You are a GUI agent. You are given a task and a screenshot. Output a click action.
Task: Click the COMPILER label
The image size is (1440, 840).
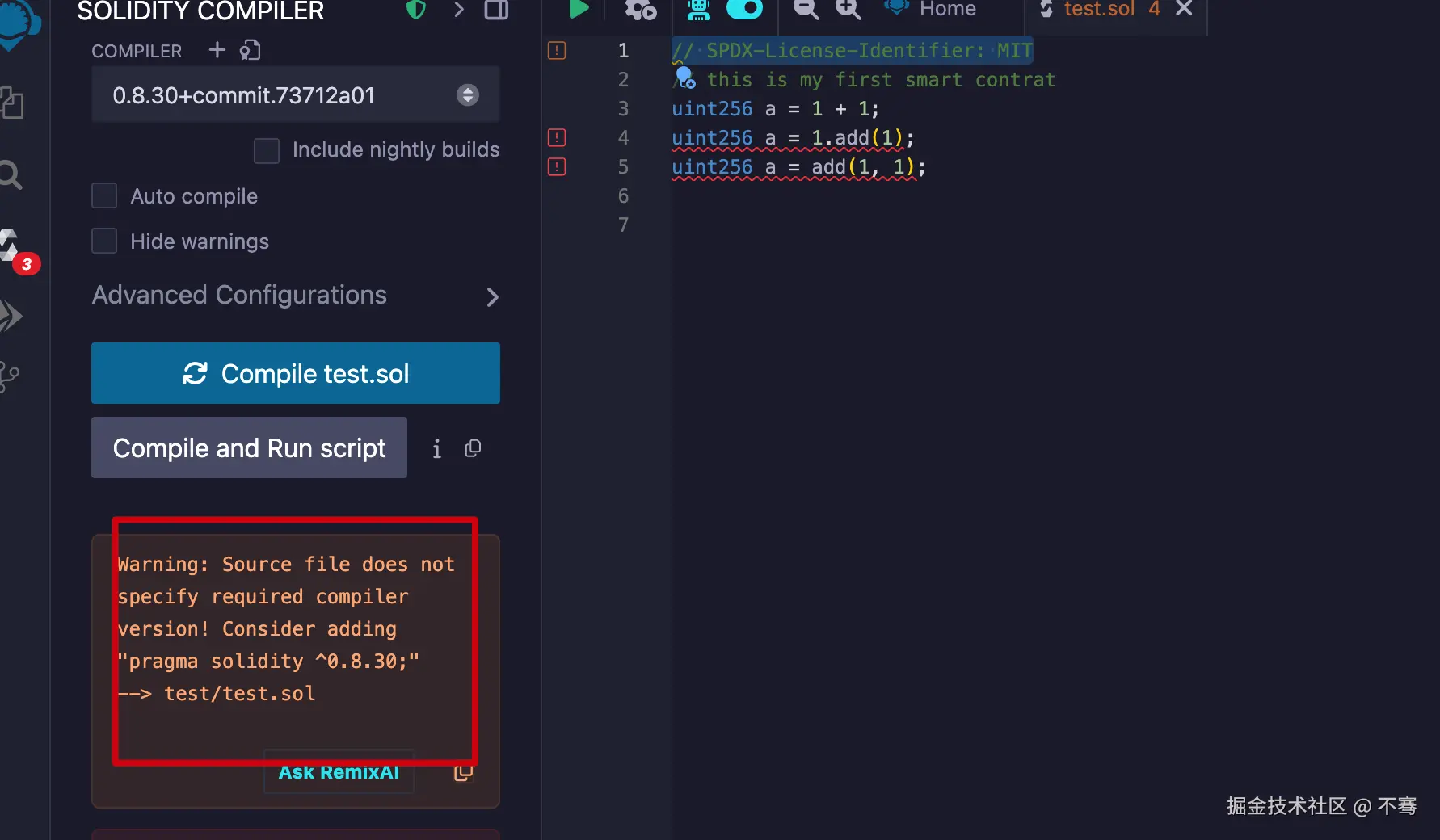[137, 51]
